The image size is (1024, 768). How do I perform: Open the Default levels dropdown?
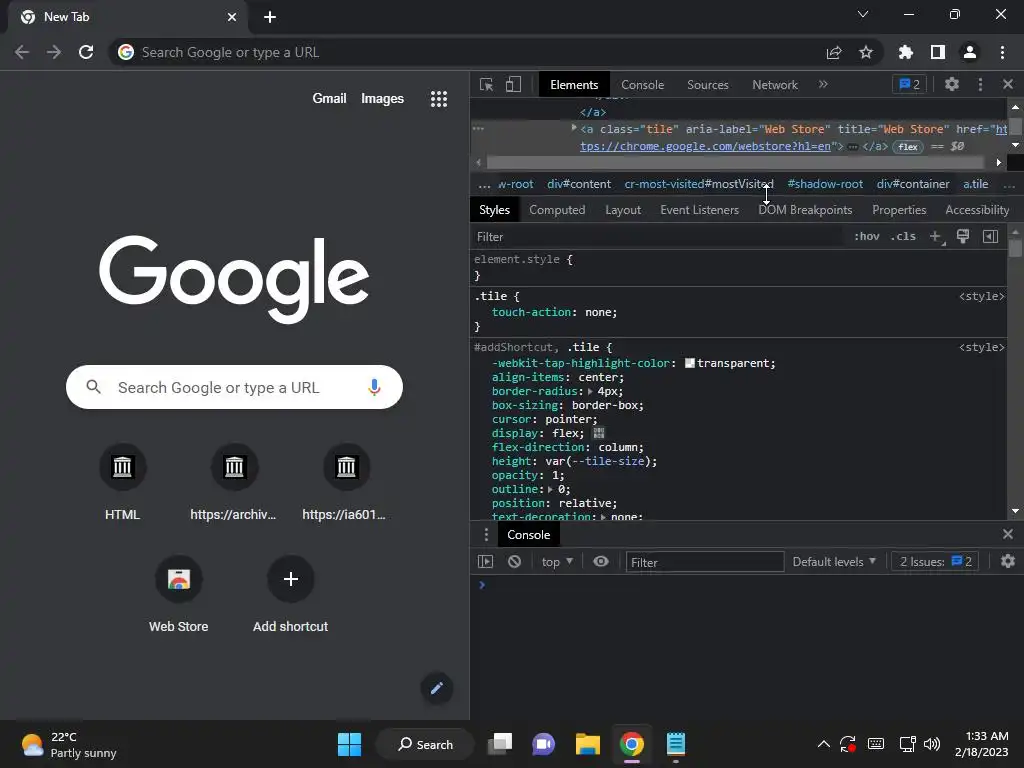(x=834, y=562)
